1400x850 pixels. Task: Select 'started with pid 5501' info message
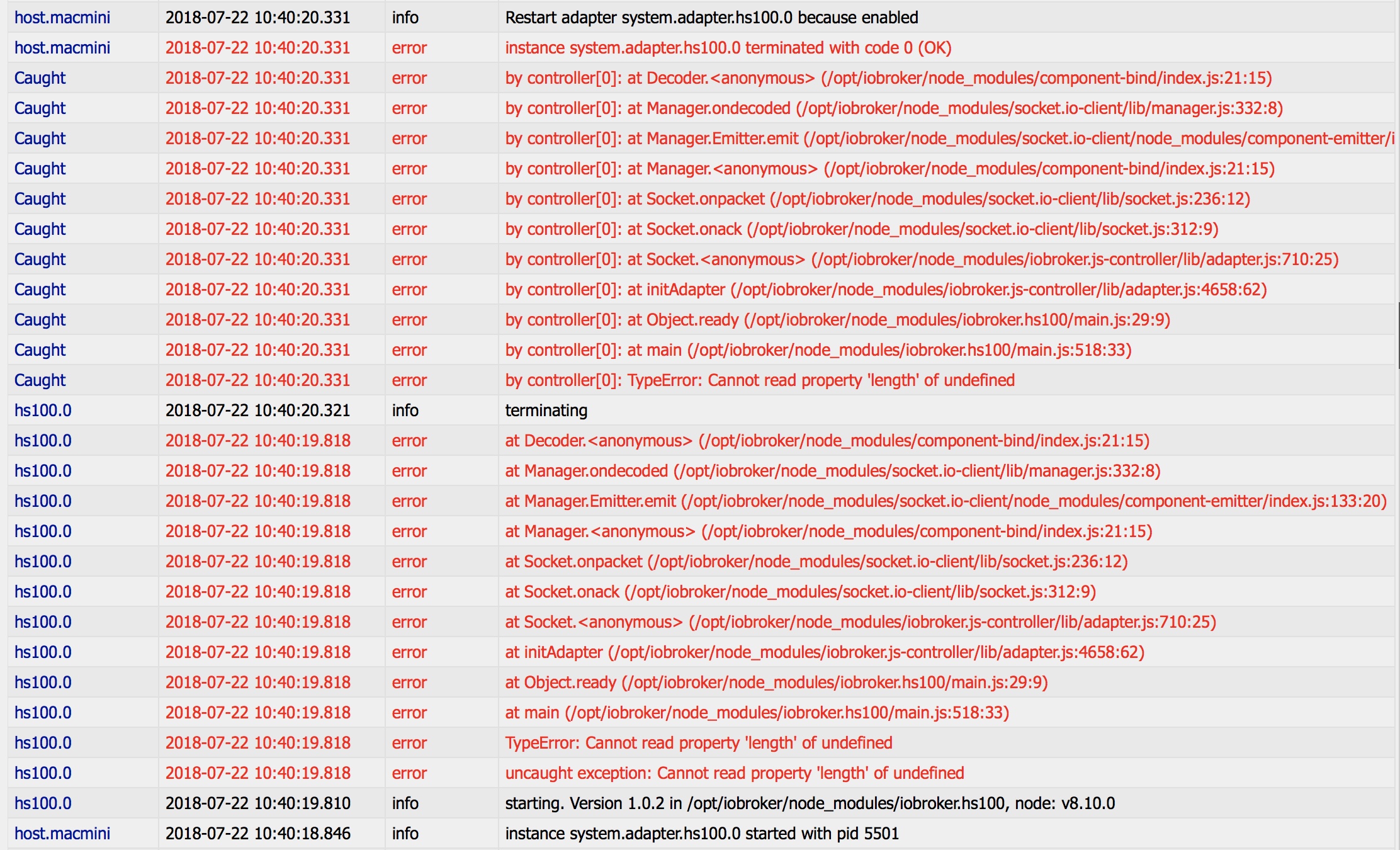coord(702,834)
